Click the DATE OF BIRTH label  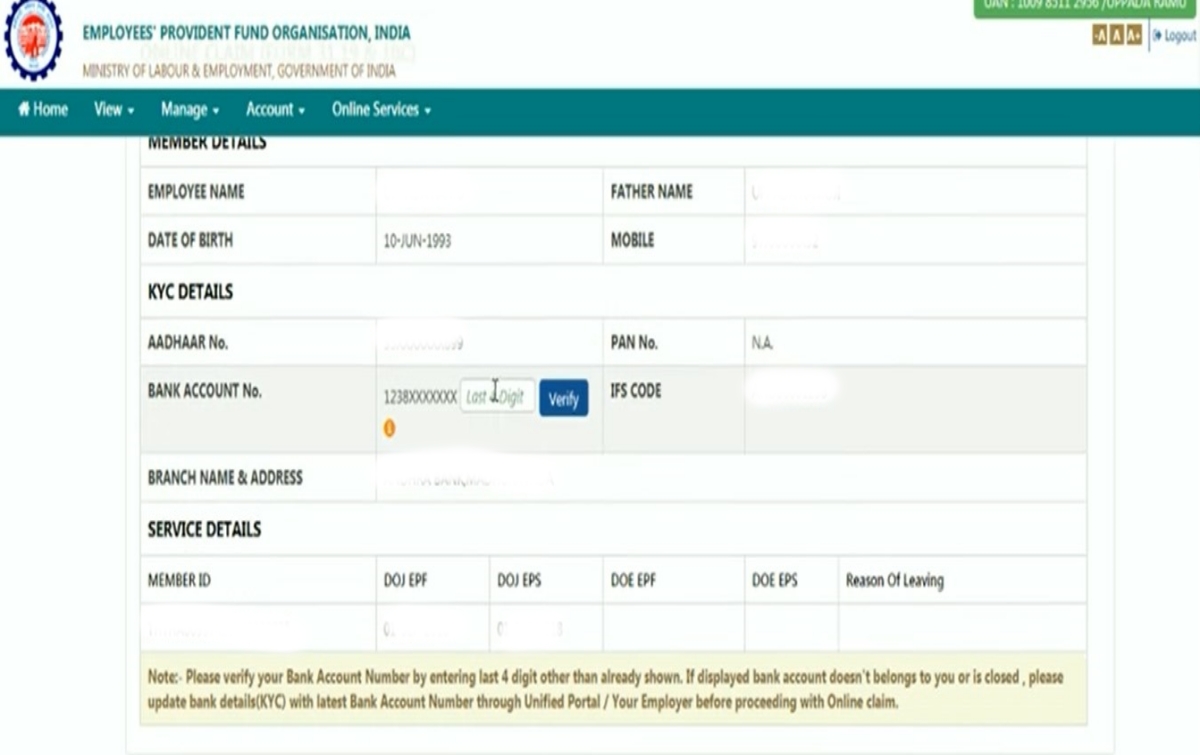pyautogui.click(x=190, y=240)
